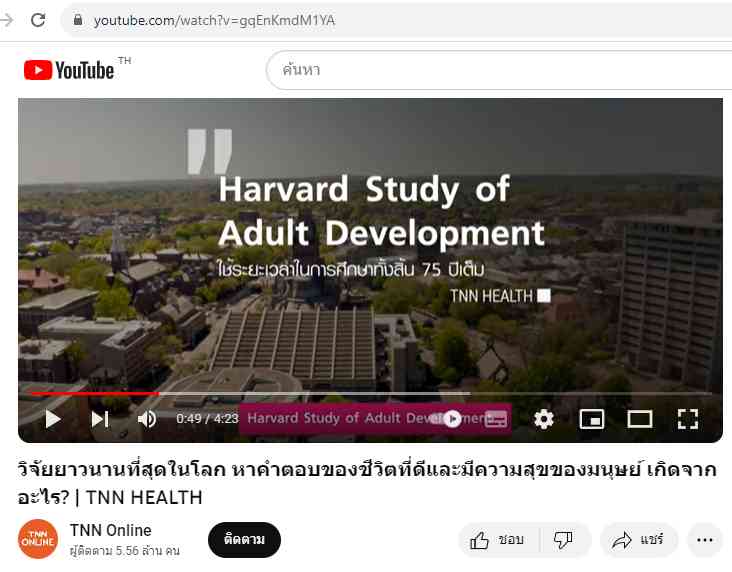Open the video settings gear
Viewport: 732px width, 572px height.
pos(544,419)
